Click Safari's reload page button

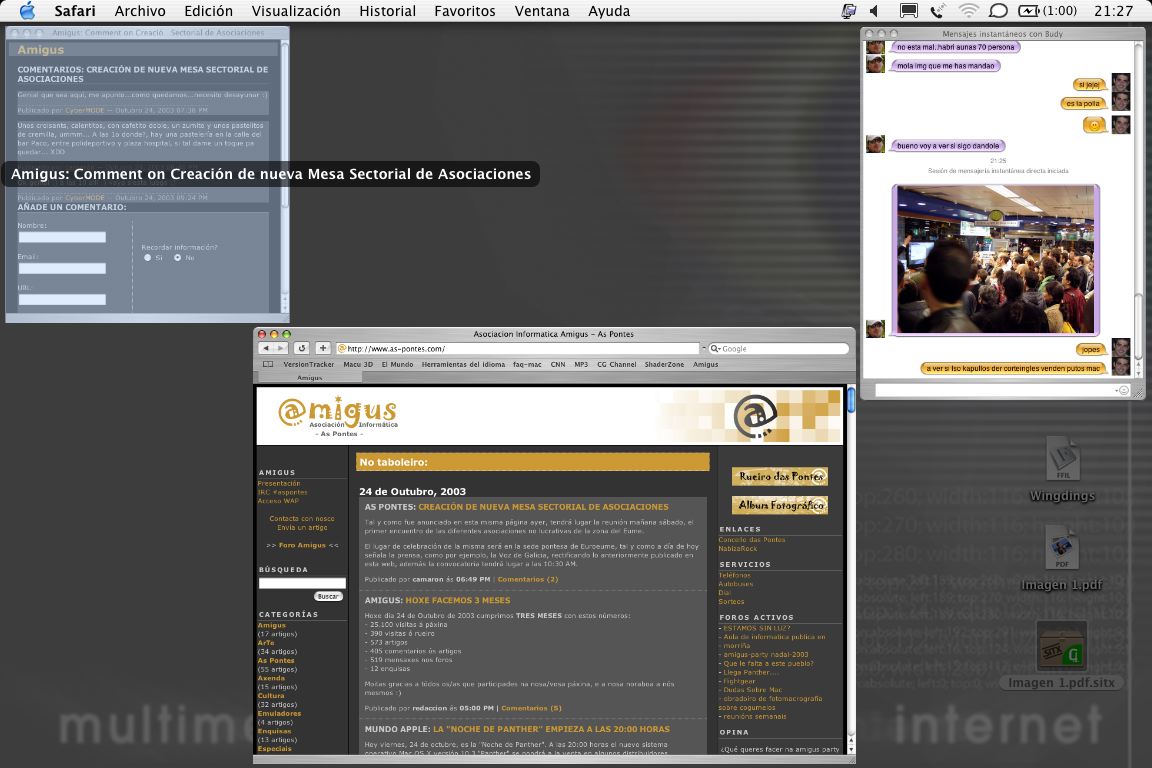(301, 348)
